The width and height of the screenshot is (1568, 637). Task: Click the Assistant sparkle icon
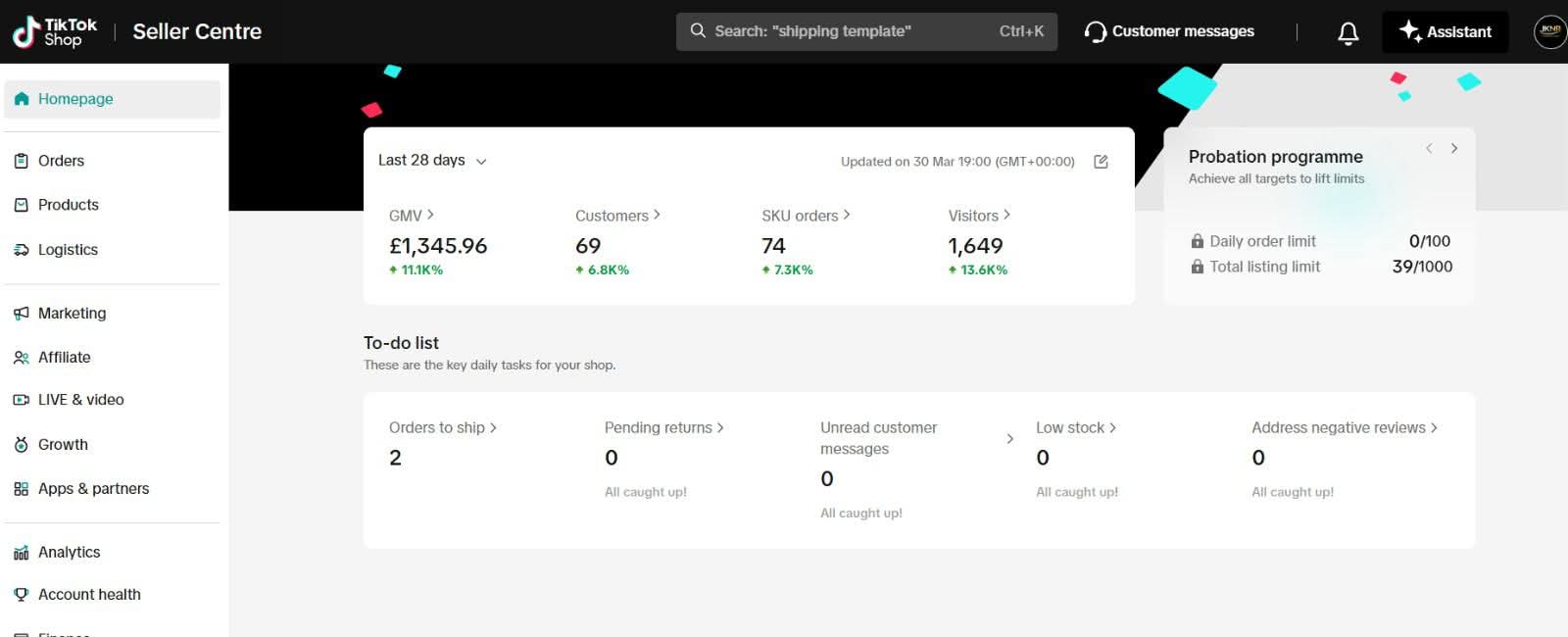pyautogui.click(x=1409, y=30)
